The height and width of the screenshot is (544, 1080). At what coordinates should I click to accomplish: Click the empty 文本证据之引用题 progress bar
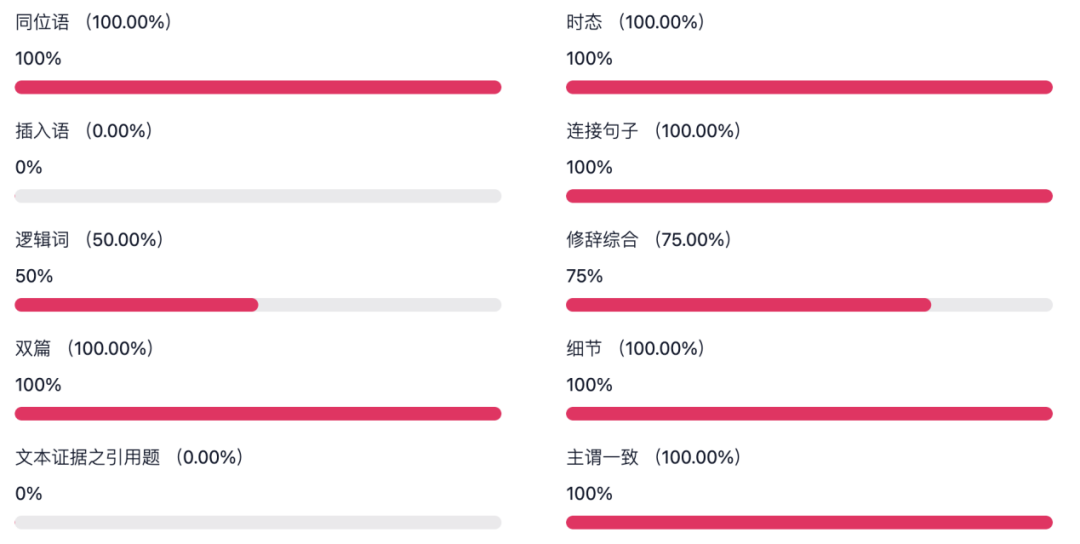coord(258,523)
